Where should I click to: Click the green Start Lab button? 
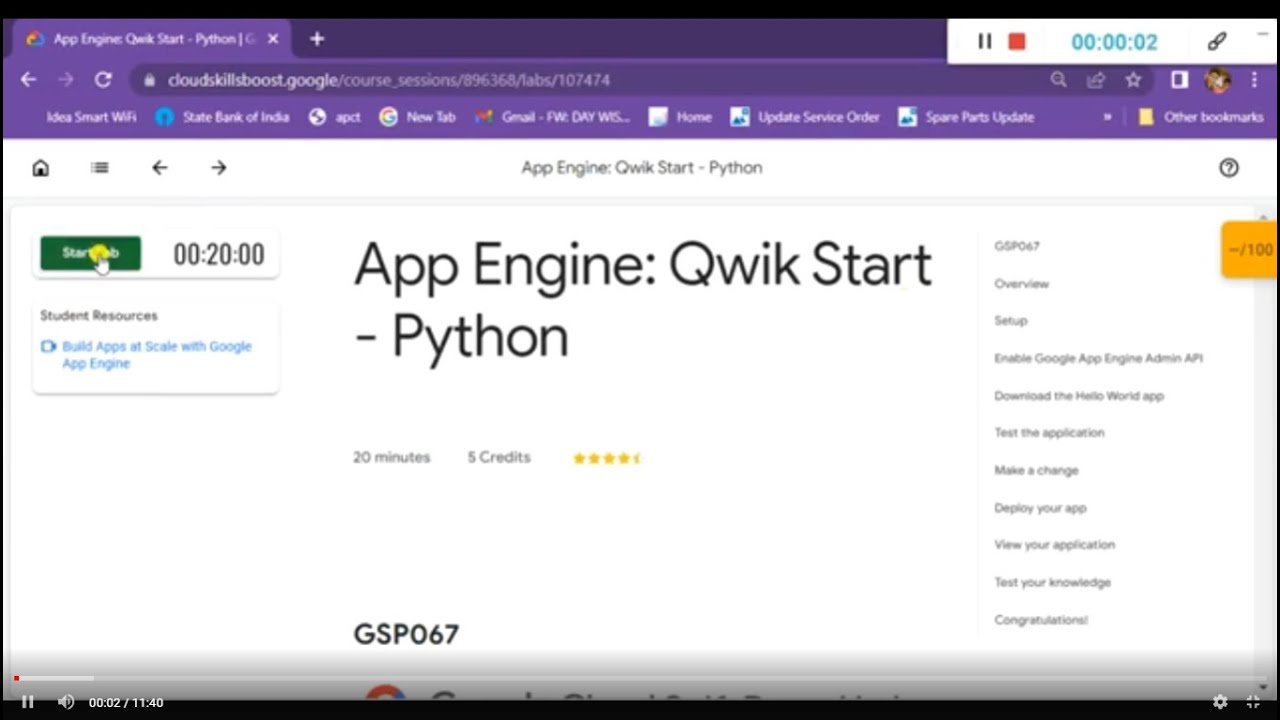coord(90,253)
